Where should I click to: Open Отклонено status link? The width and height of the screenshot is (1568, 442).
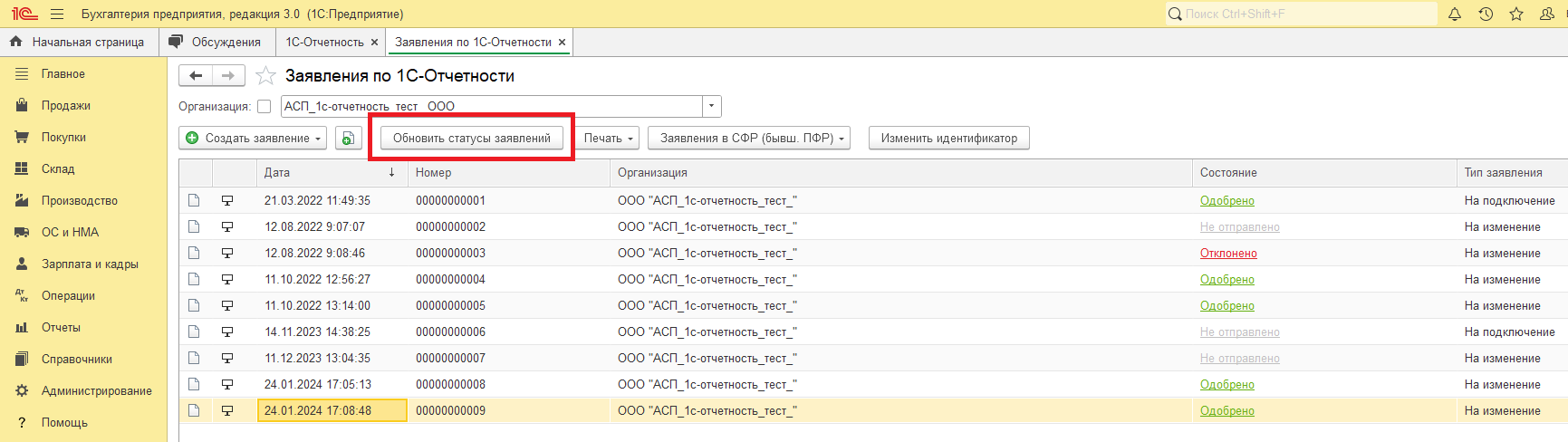click(1228, 254)
